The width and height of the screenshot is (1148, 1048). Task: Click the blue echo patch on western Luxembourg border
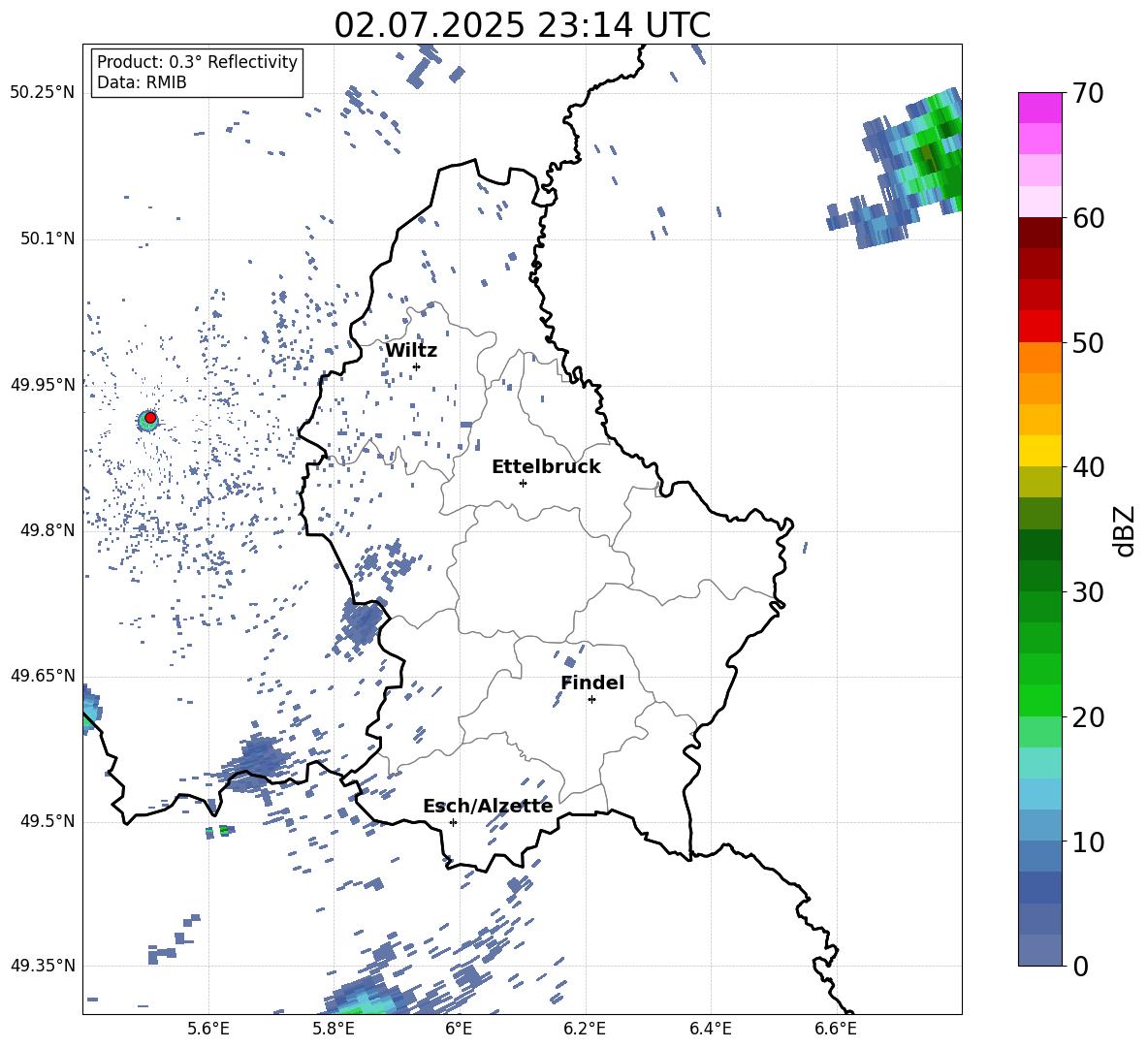[x=361, y=621]
